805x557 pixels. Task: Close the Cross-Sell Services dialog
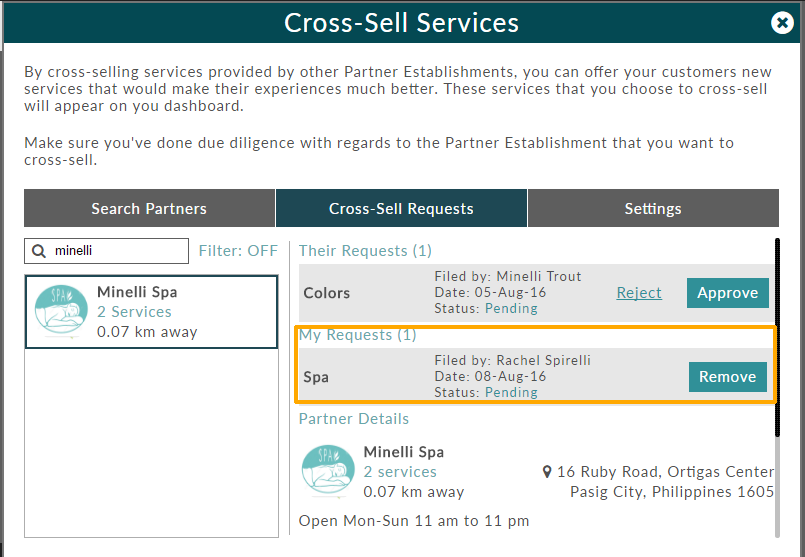pyautogui.click(x=782, y=23)
